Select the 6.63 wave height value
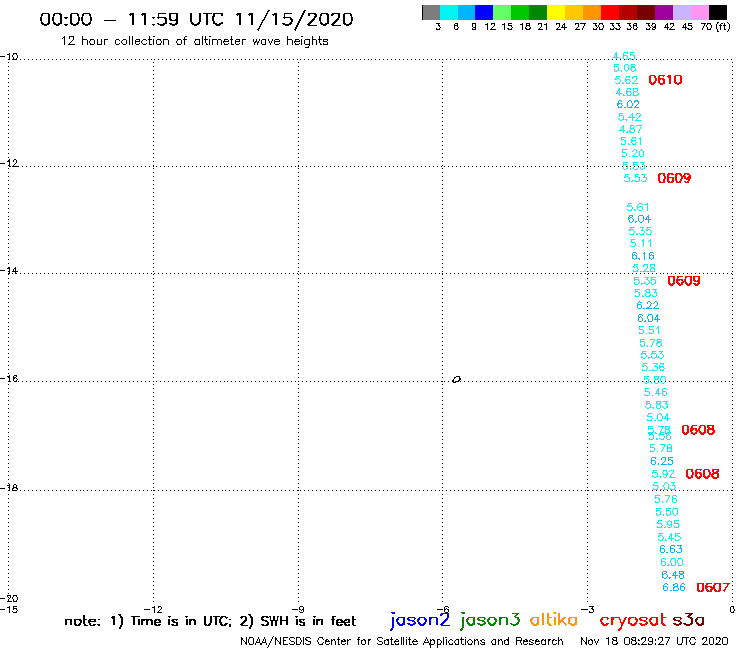This screenshot has width=740, height=650. (671, 549)
